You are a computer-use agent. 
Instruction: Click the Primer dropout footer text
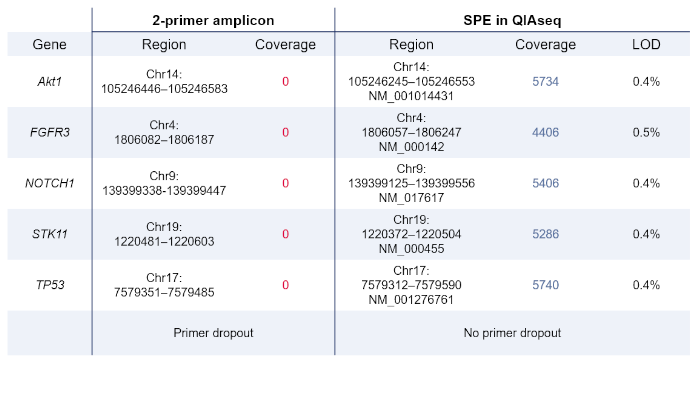[x=213, y=333]
